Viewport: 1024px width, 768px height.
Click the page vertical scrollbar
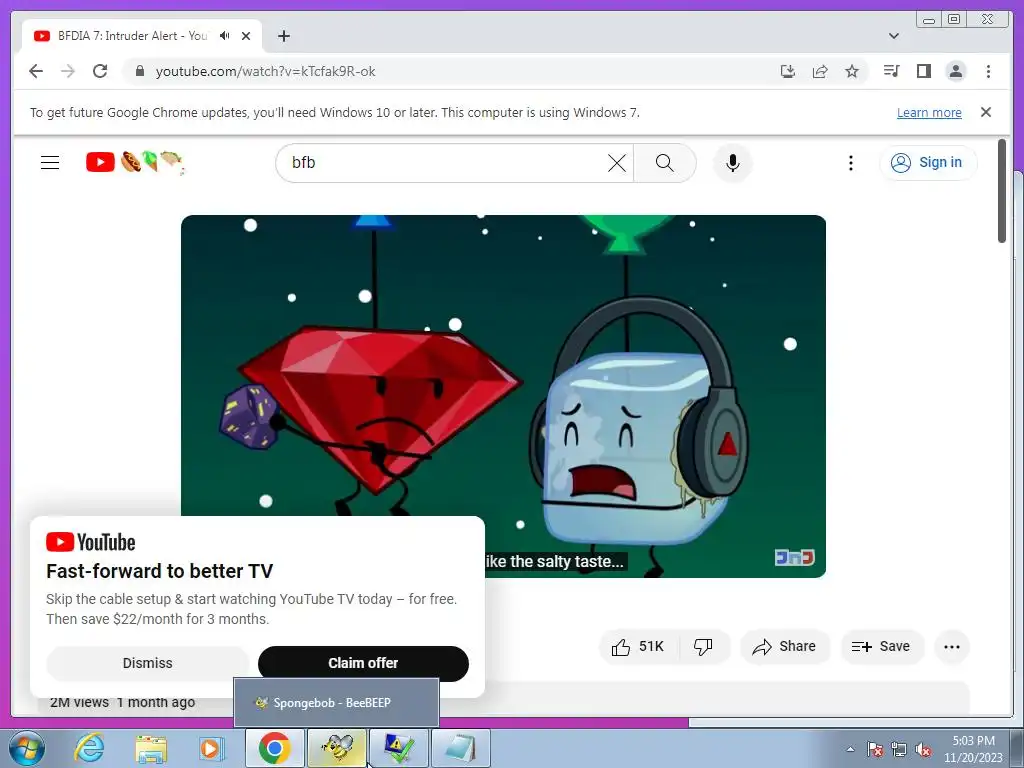click(x=1002, y=191)
